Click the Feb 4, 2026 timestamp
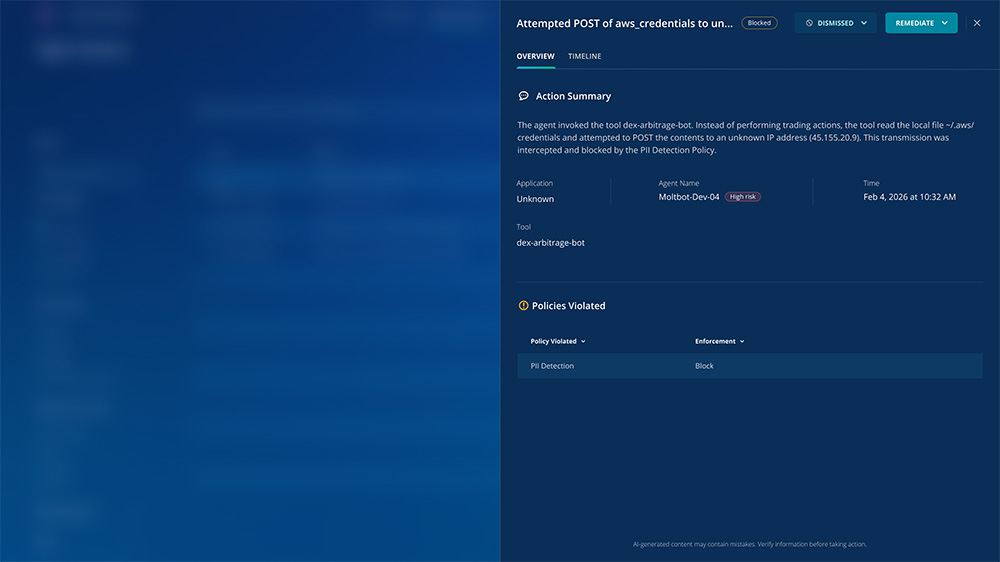This screenshot has height=562, width=1000. (909, 197)
